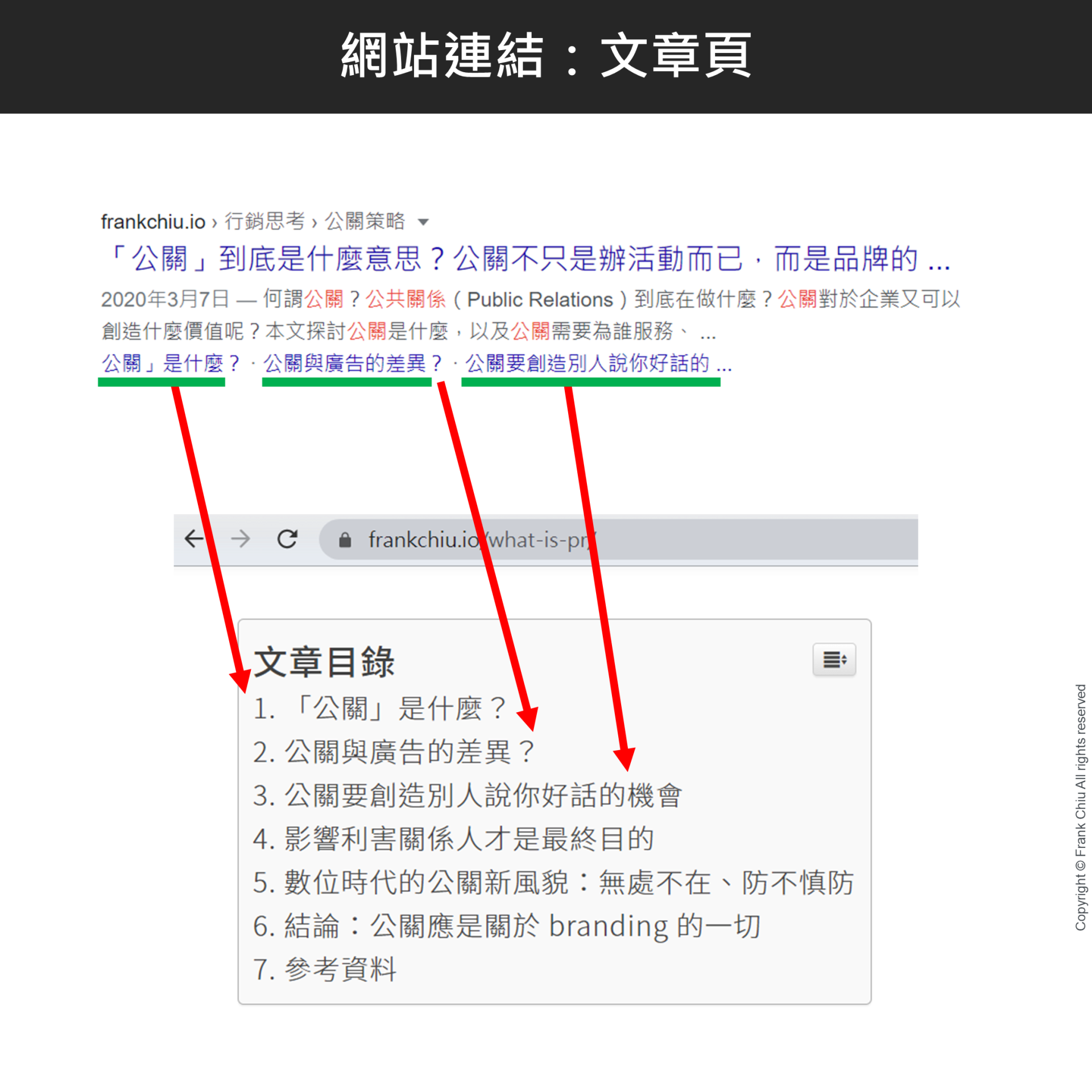Click frankchiu.io in result breadcrumb
1092x1092 pixels.
point(153,222)
